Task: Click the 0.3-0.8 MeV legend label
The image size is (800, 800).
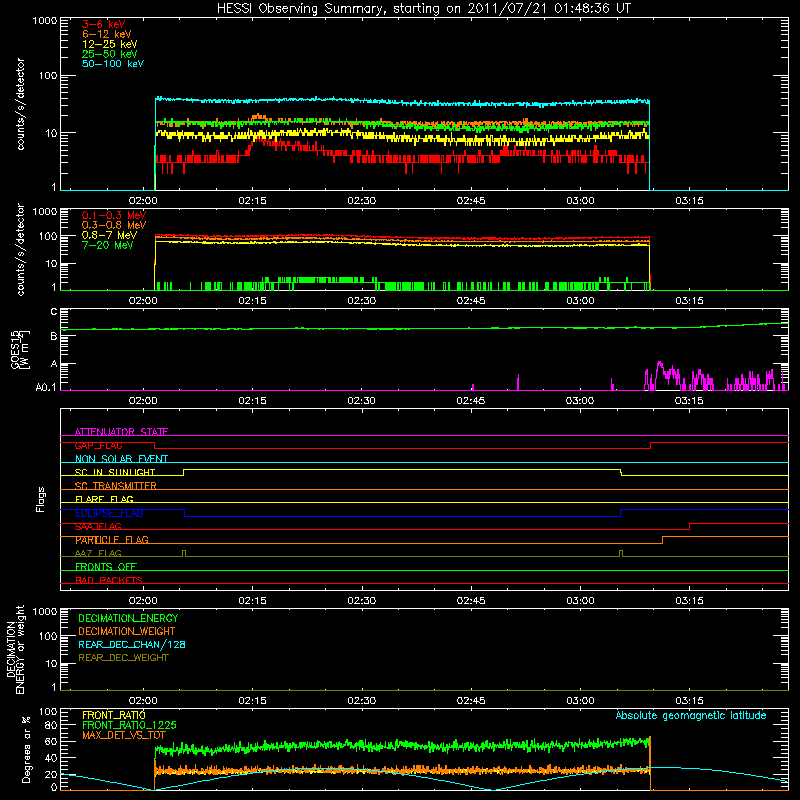Action: coord(114,225)
